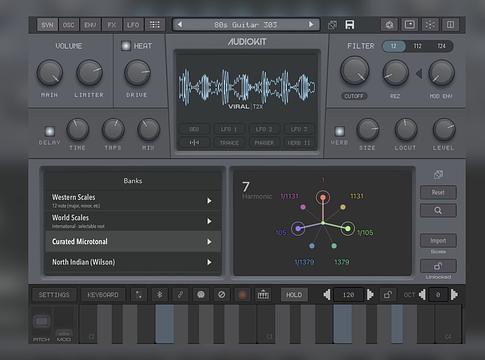Click the left arrow next to MOD ENV knob
The height and width of the screenshot is (360, 485).
pyautogui.click(x=419, y=73)
